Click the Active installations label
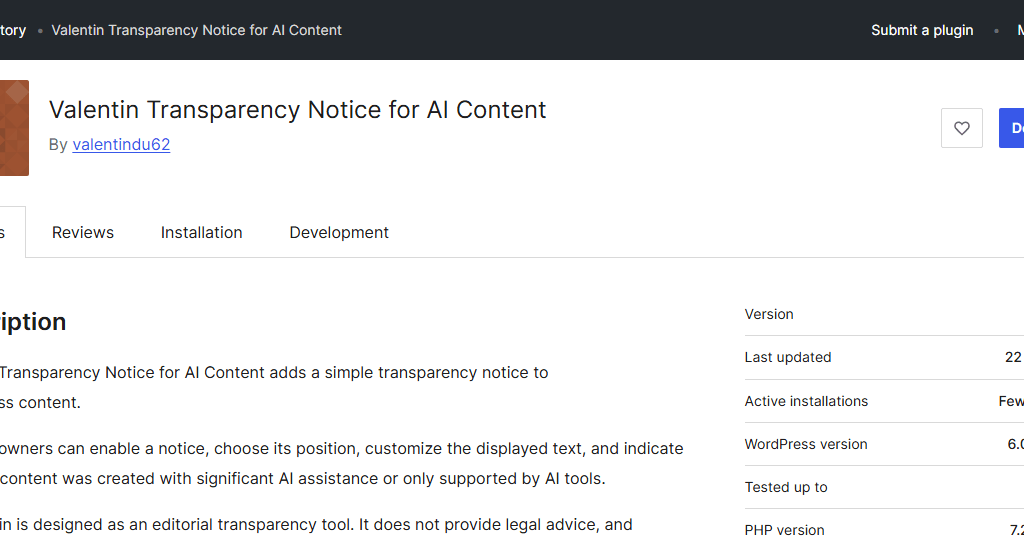Image resolution: width=1024 pixels, height=548 pixels. [x=806, y=401]
